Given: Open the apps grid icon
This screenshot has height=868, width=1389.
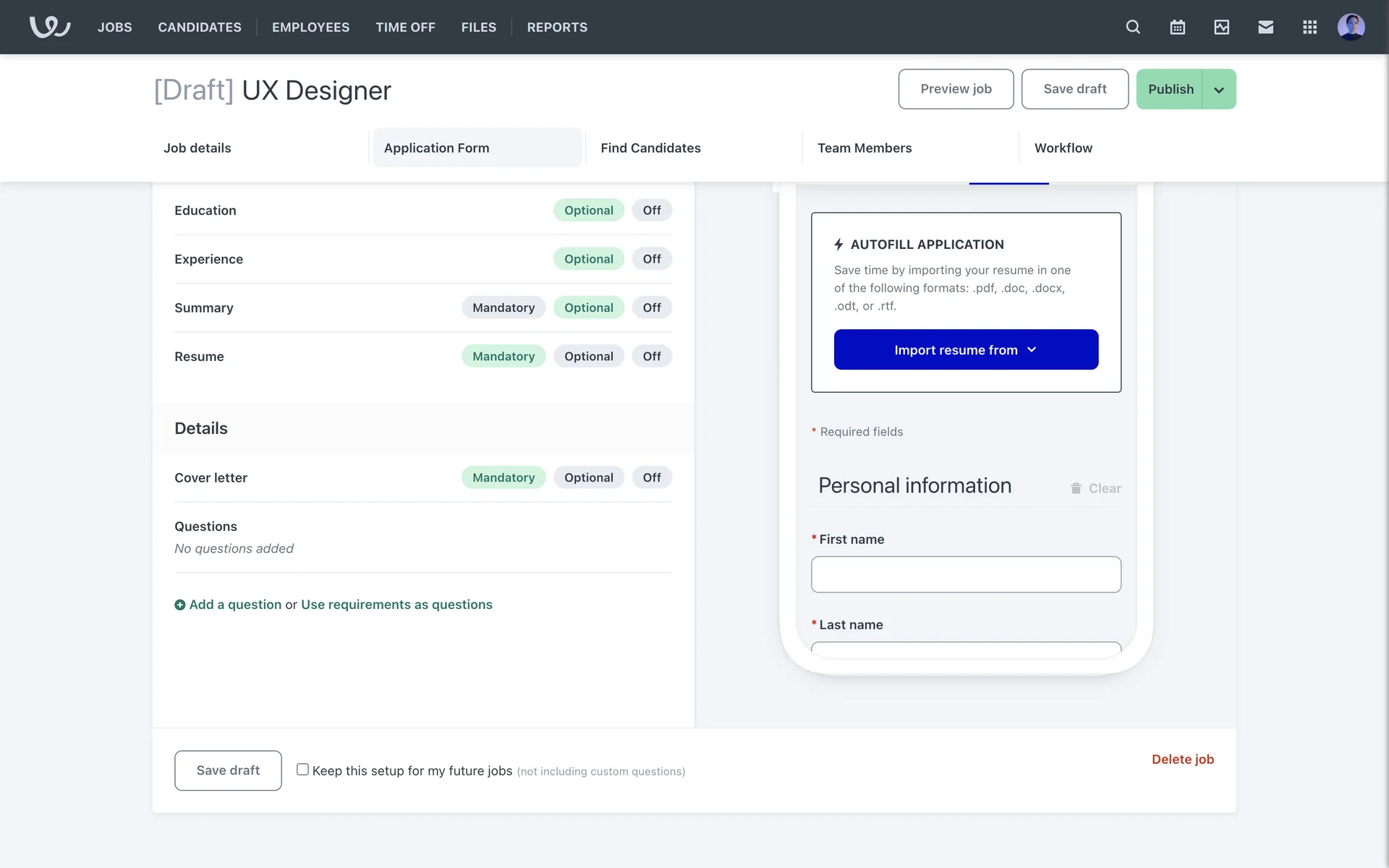Looking at the screenshot, I should tap(1309, 27).
